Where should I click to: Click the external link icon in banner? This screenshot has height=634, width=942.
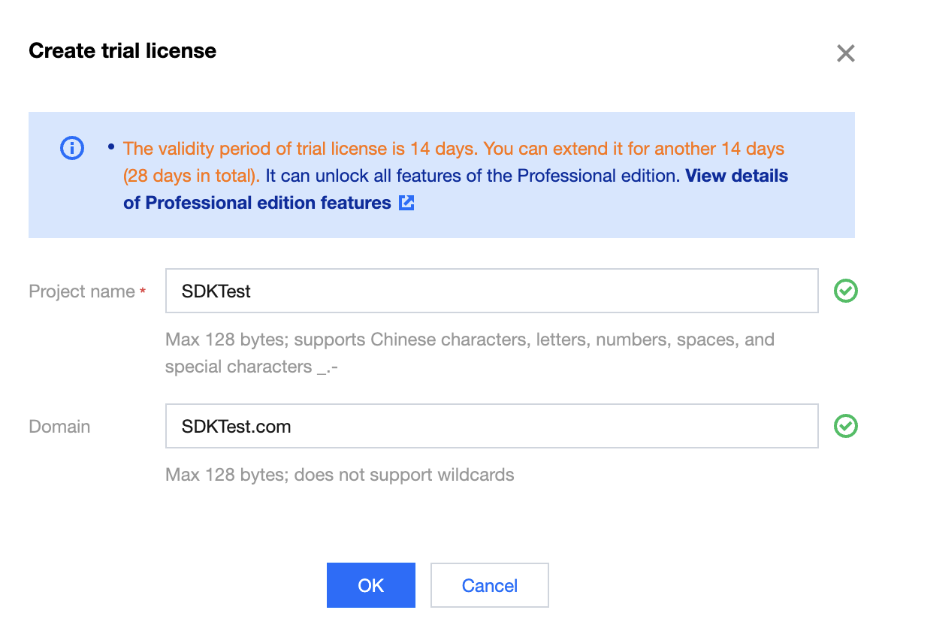tap(407, 203)
